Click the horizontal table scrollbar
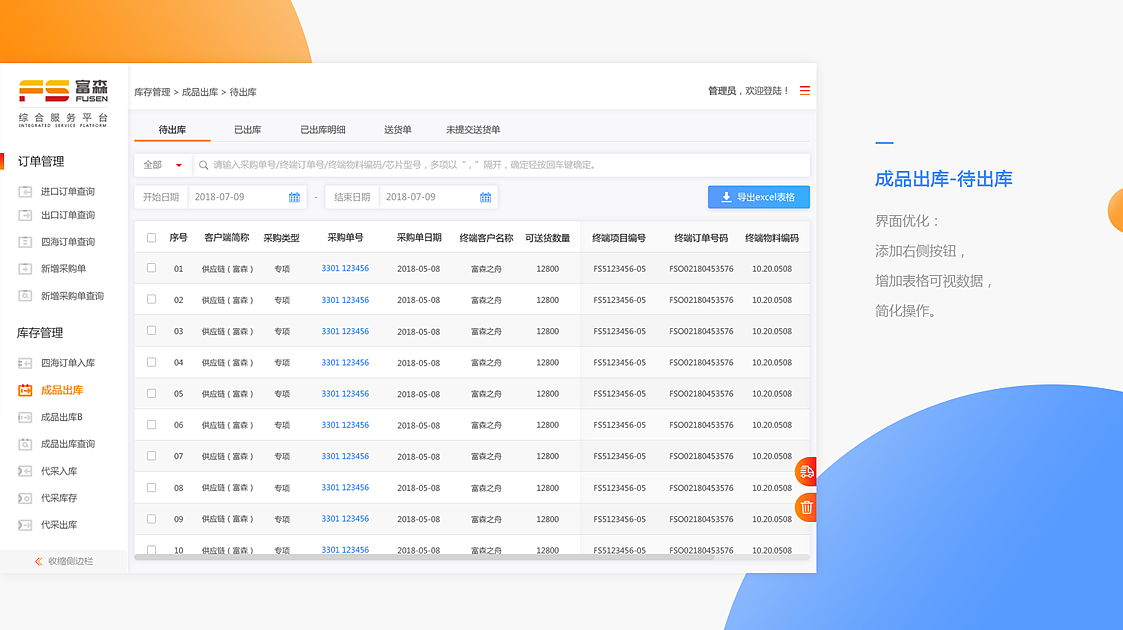1123x630 pixels. [424, 557]
